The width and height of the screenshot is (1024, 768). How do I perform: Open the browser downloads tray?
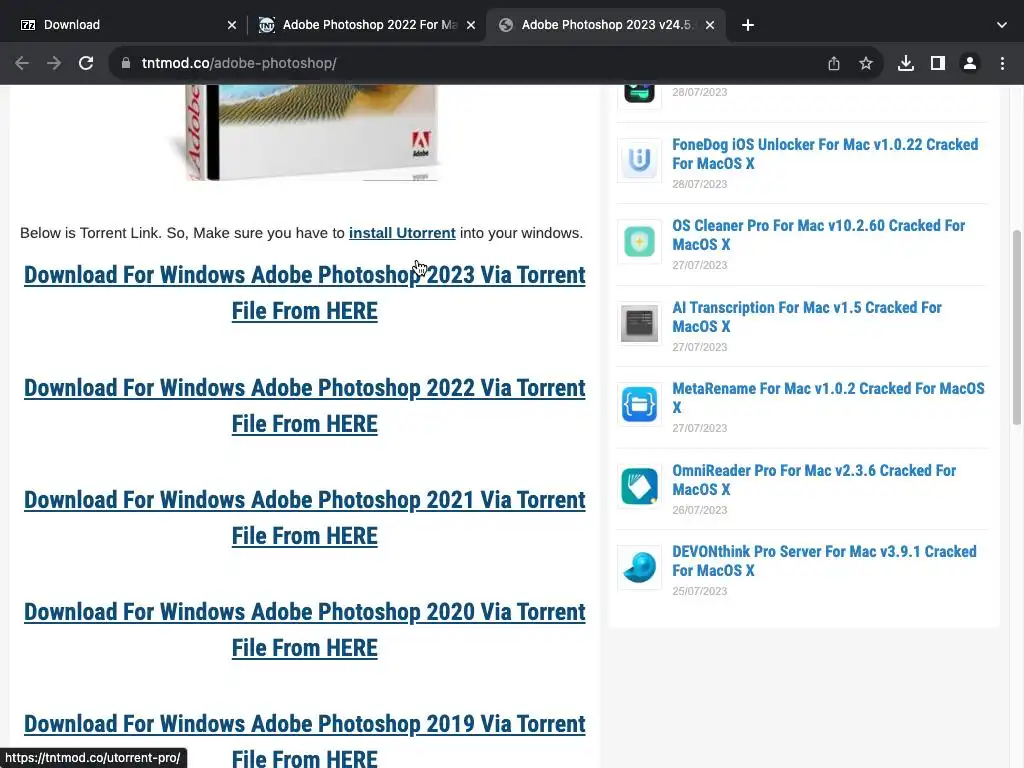click(905, 63)
